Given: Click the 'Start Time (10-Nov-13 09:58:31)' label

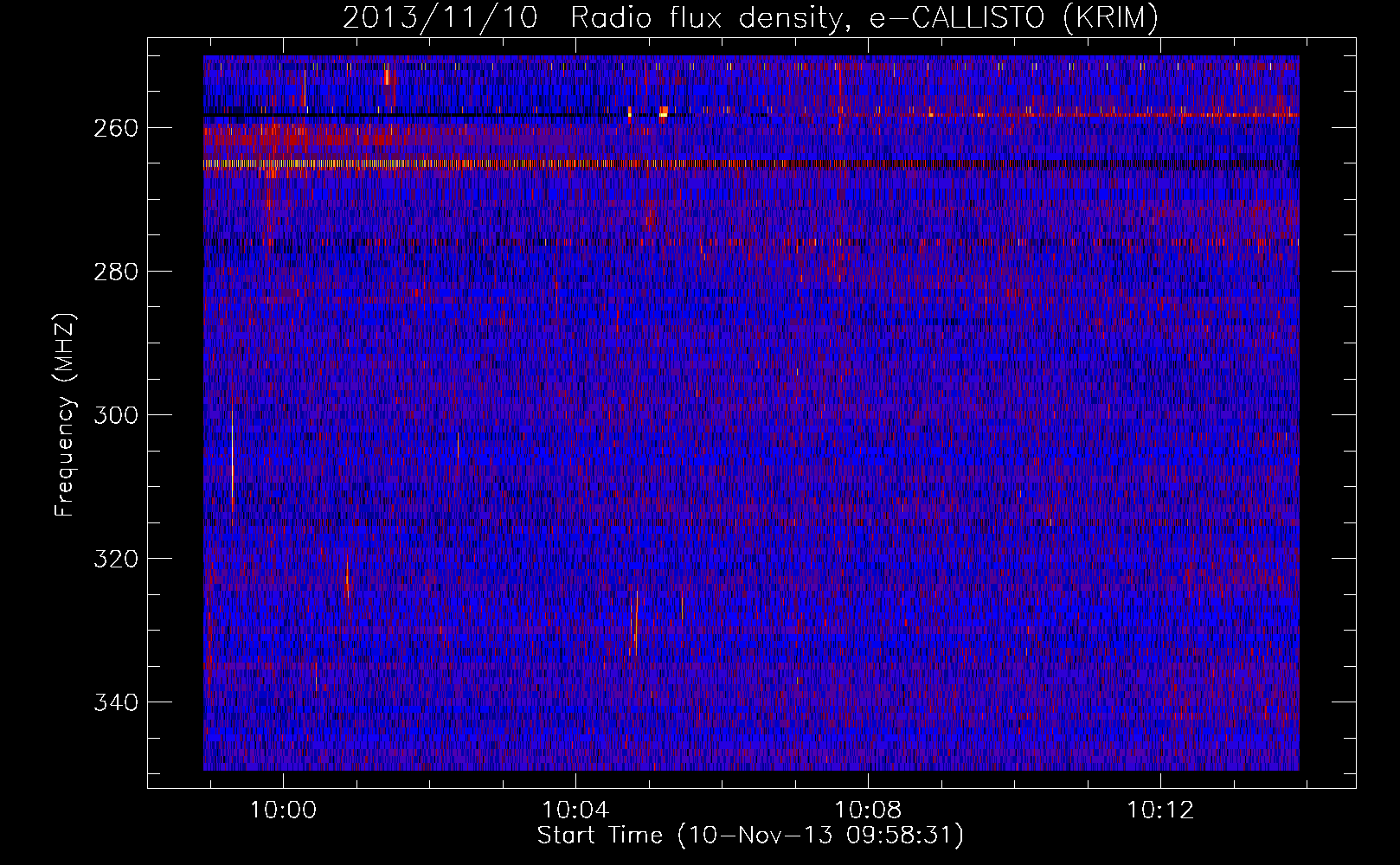Looking at the screenshot, I should tap(750, 836).
